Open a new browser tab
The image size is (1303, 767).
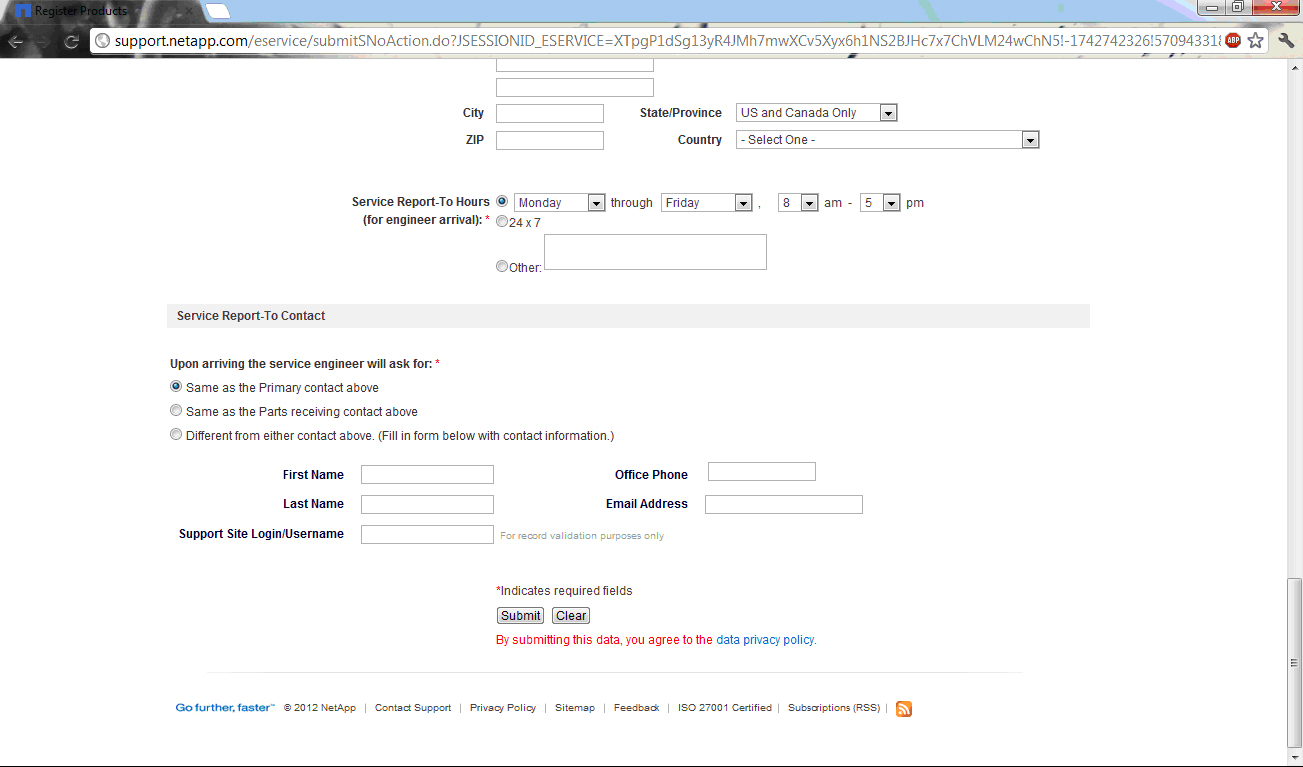coord(218,11)
